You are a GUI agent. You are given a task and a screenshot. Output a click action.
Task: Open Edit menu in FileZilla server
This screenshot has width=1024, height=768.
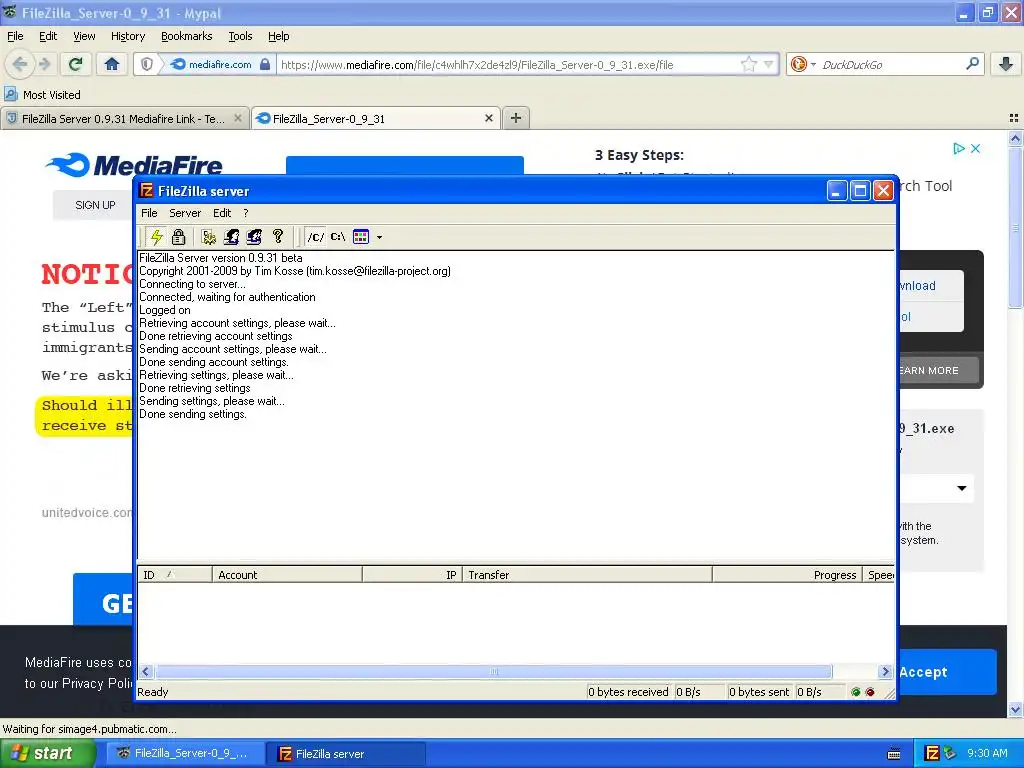tap(222, 213)
